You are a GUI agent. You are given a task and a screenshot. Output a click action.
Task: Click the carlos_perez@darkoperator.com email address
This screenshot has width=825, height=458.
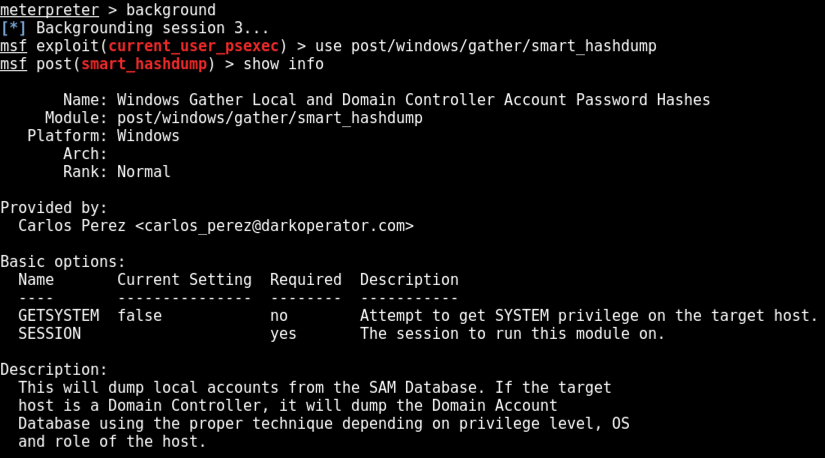[x=273, y=226]
